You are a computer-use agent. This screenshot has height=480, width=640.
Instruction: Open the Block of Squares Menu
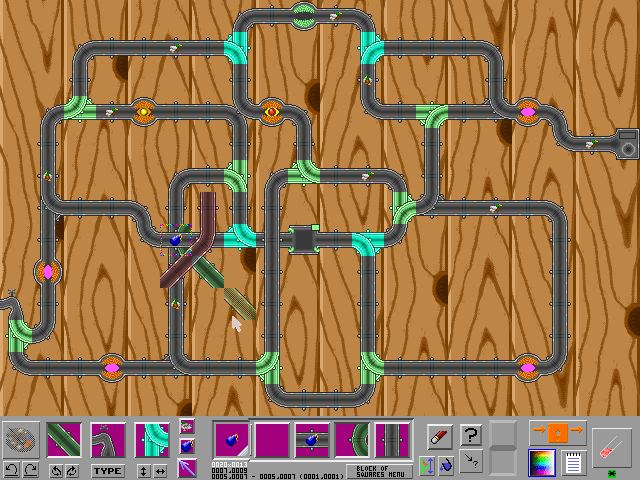[x=379, y=470]
